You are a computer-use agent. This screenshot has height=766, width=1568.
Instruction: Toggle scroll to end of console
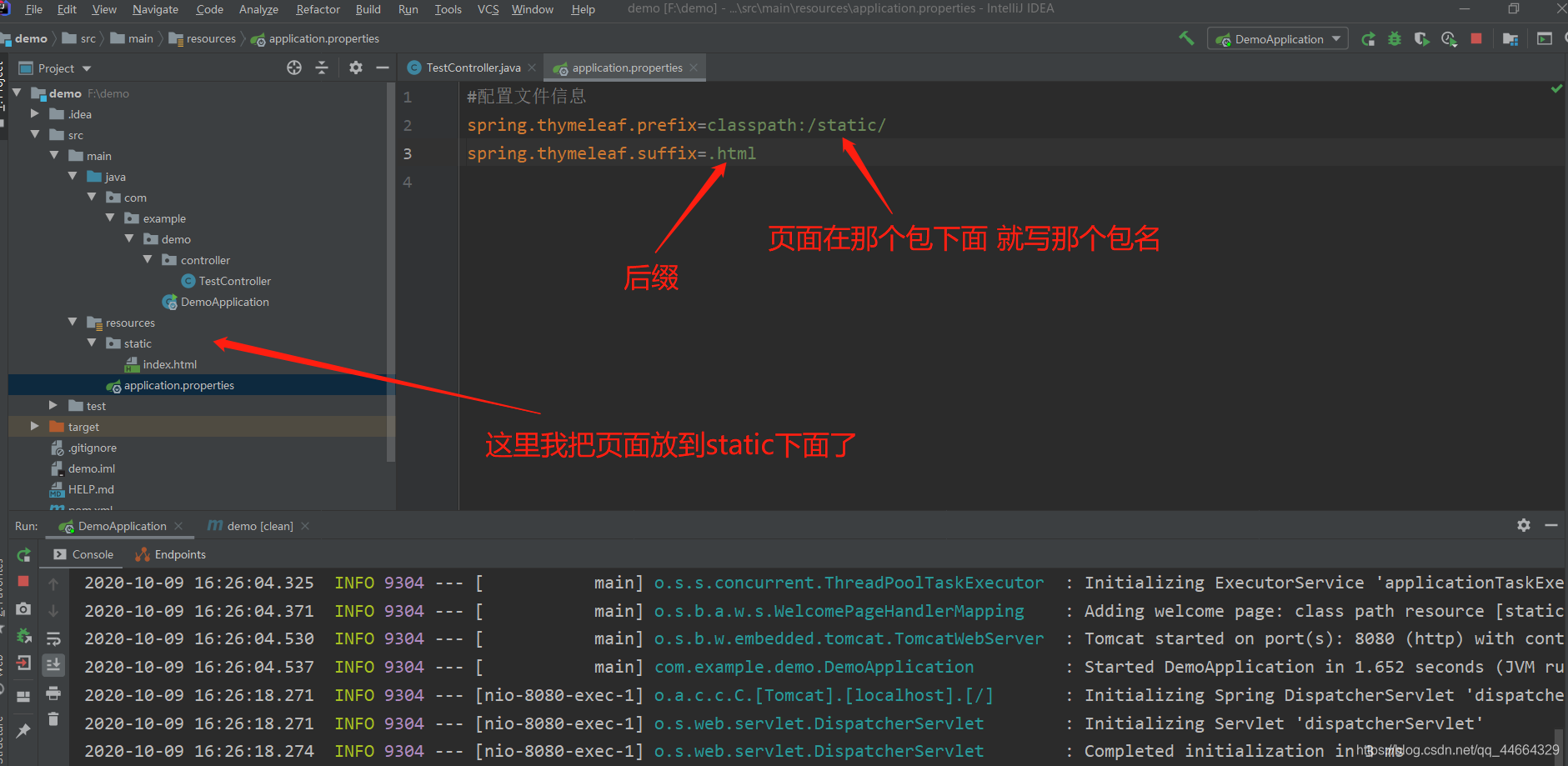click(53, 665)
